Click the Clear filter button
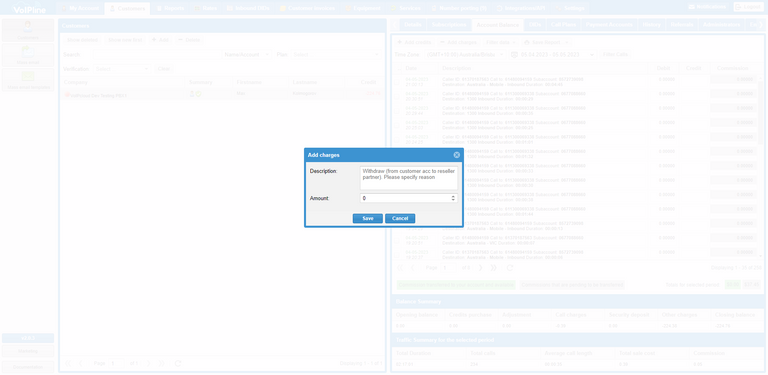The height and width of the screenshot is (375, 768). coord(164,69)
